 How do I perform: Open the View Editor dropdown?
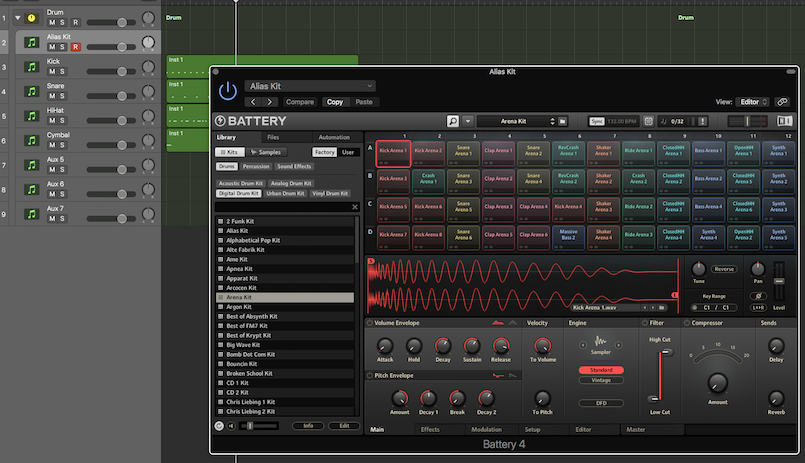click(752, 102)
